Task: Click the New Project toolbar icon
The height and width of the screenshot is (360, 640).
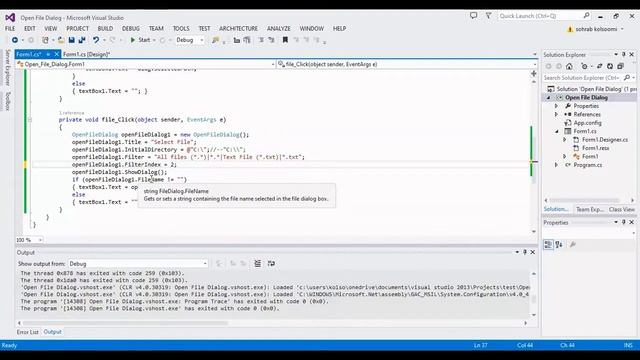Action: [x=45, y=40]
